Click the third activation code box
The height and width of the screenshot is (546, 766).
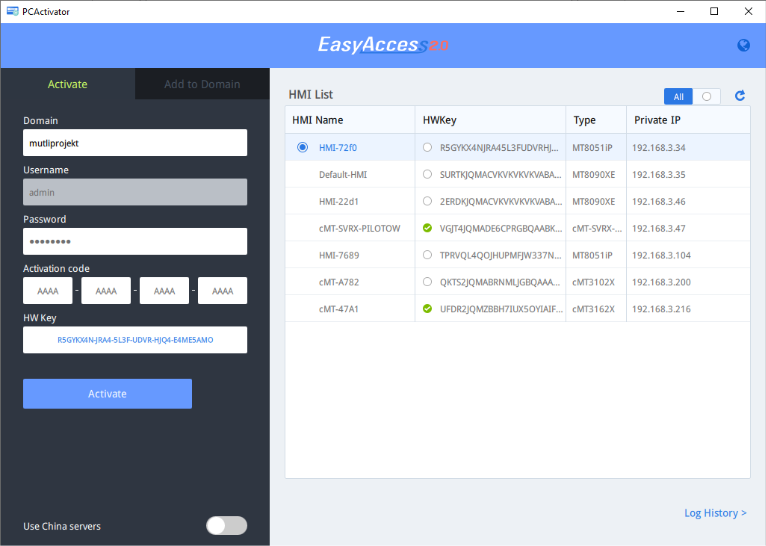pos(164,291)
